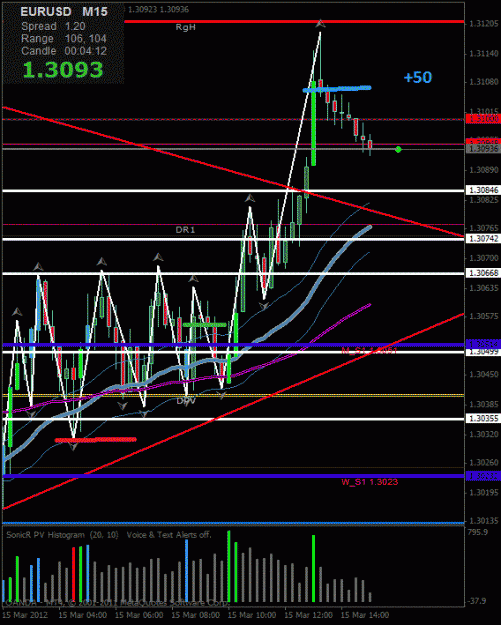Select the RgH line label

pos(186,27)
